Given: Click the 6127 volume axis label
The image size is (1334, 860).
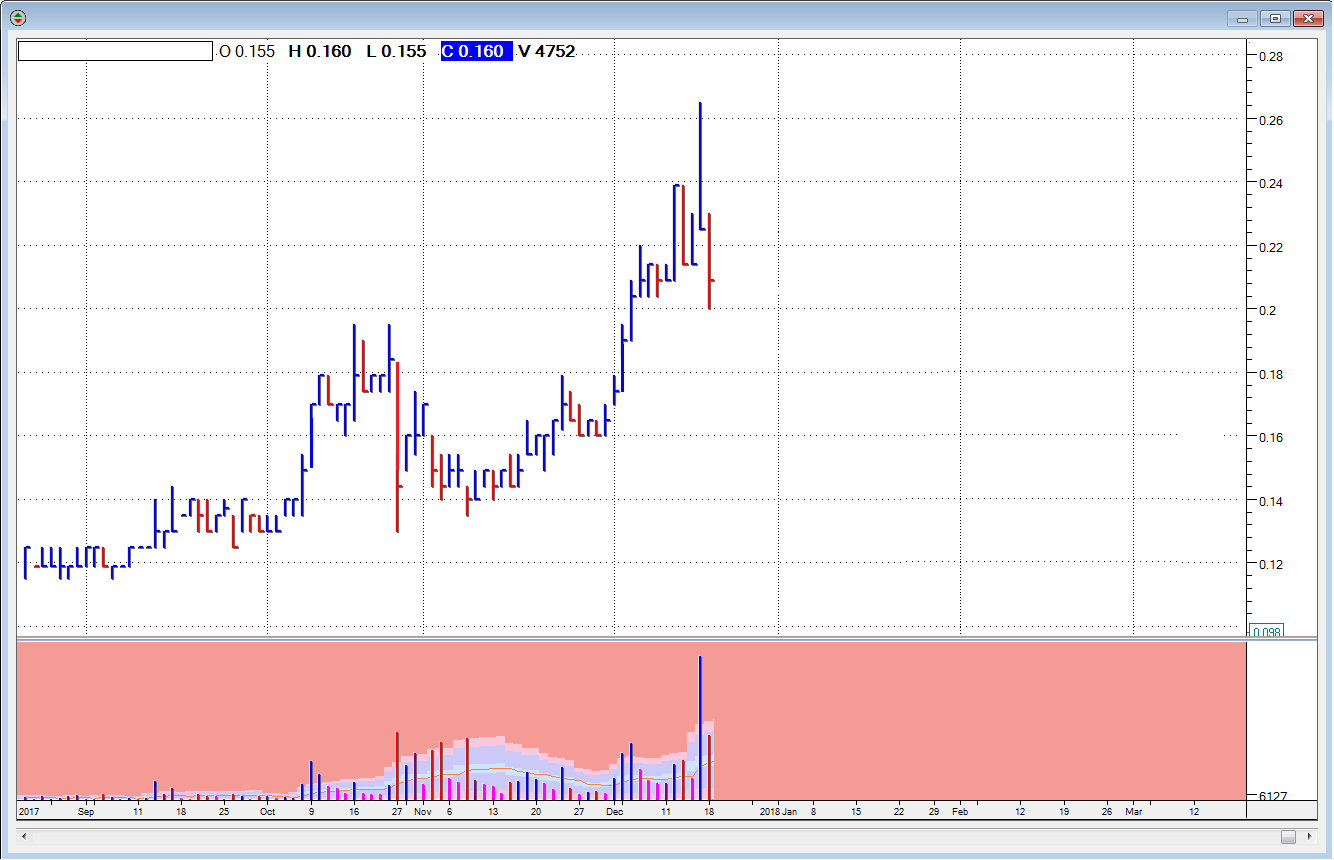Looking at the screenshot, I should (1272, 797).
